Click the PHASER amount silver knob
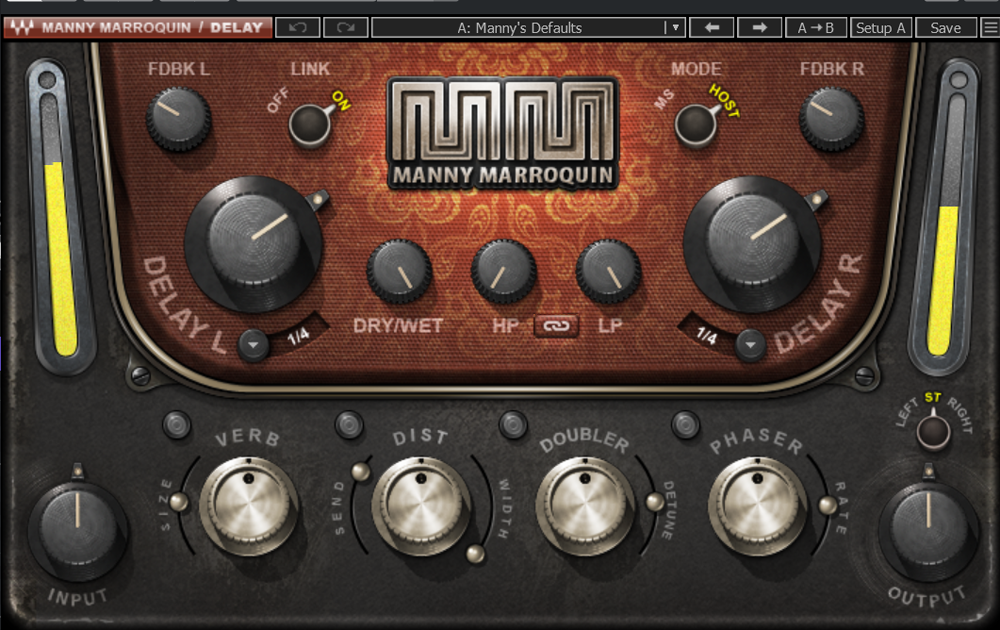Viewport: 1000px width, 630px height. [758, 505]
